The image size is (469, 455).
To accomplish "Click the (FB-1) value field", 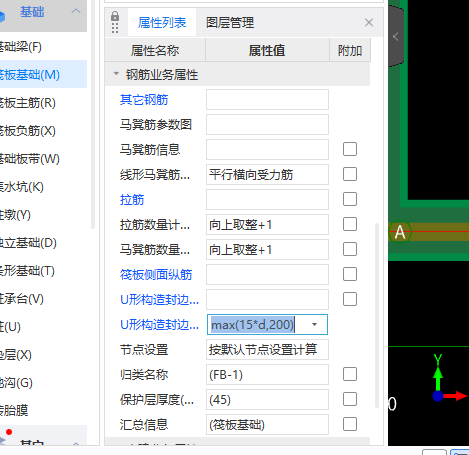I will click(x=267, y=374).
